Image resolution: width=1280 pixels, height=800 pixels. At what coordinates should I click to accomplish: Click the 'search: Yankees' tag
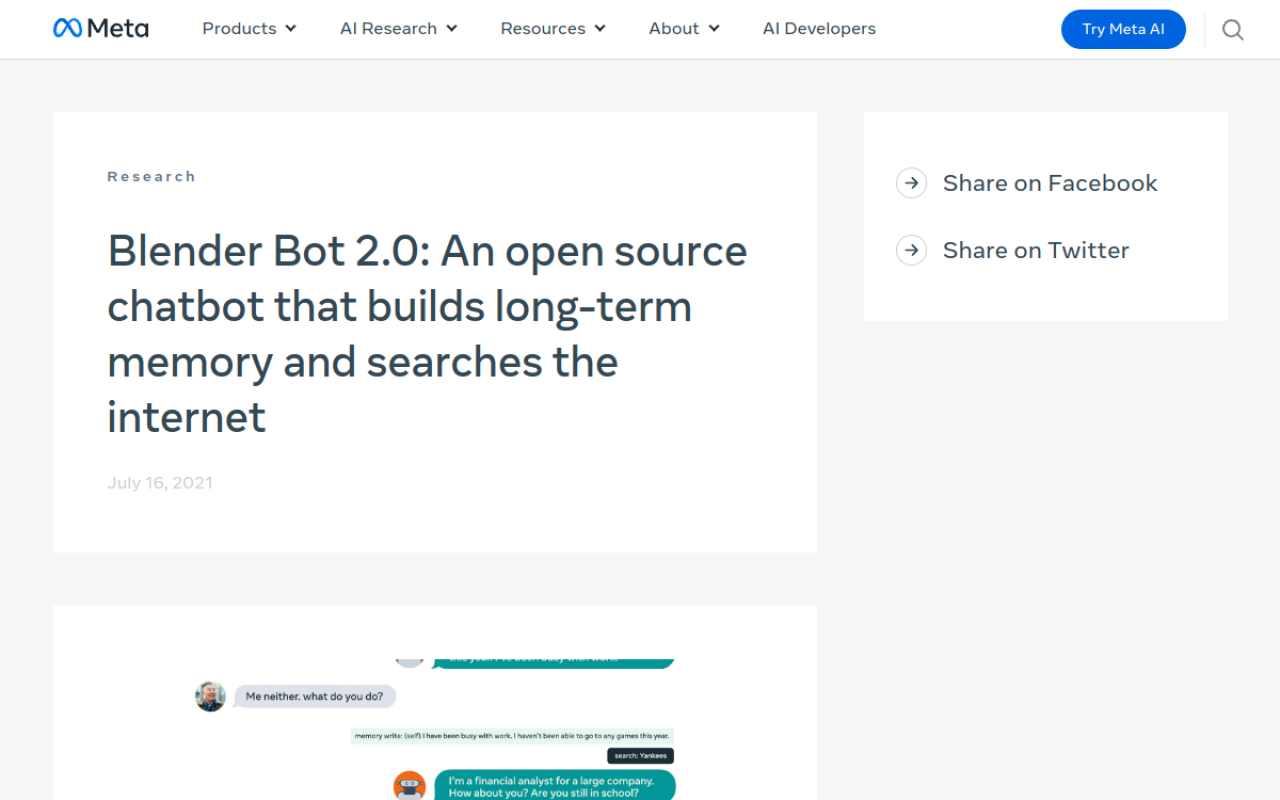pos(640,756)
